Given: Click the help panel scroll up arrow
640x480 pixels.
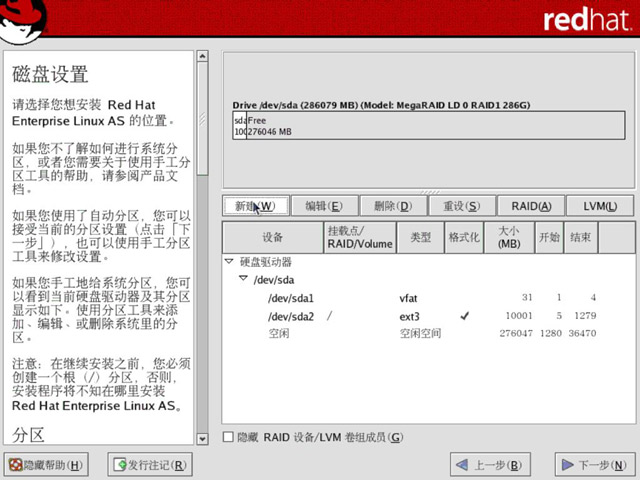Looking at the screenshot, I should tap(202, 56).
